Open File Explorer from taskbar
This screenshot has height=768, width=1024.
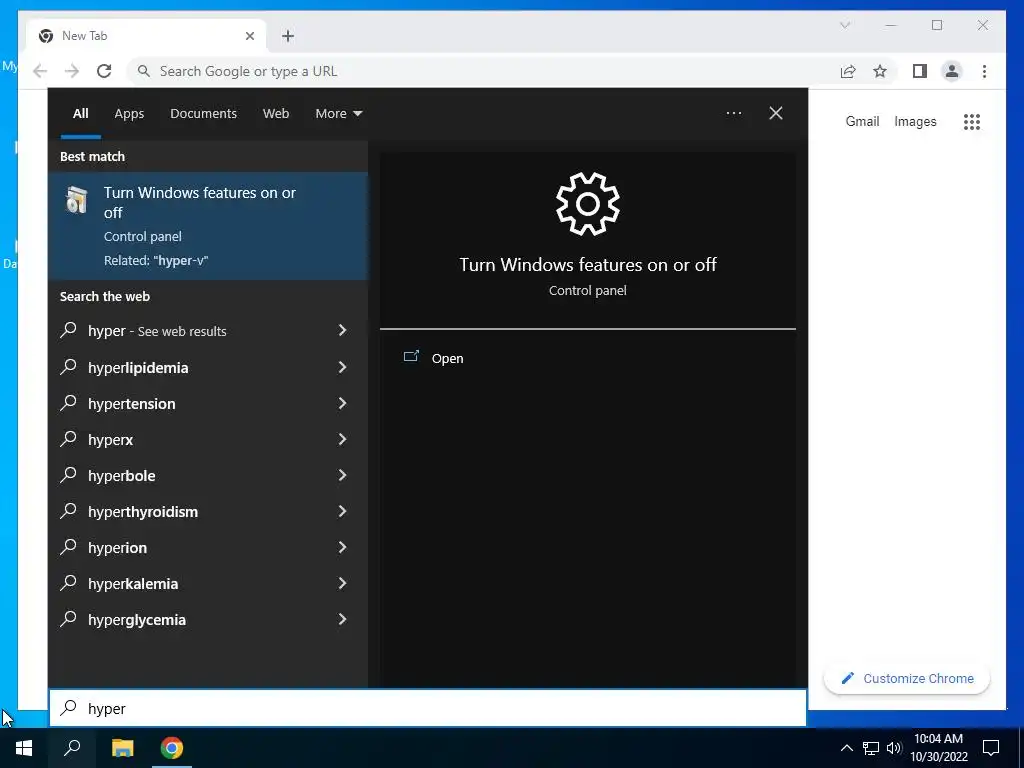click(x=122, y=748)
